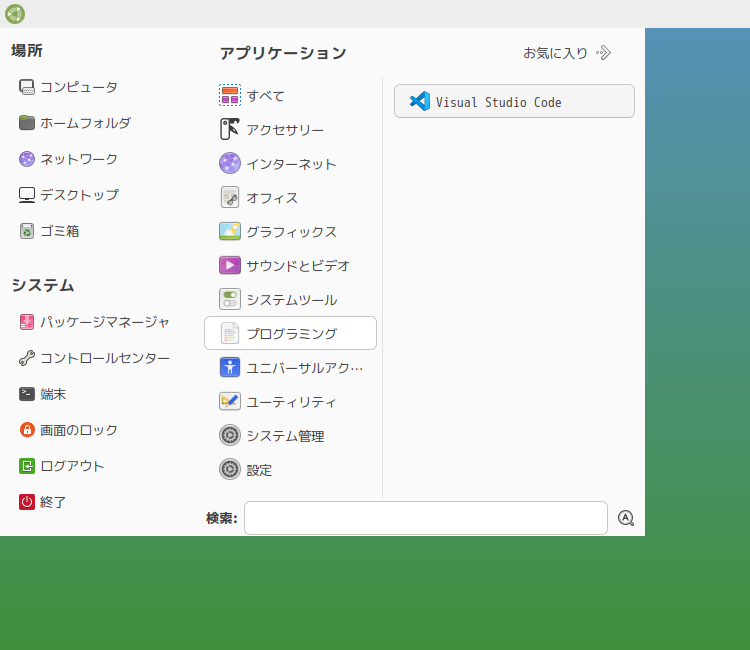The image size is (750, 650).
Task: Switch to お気に入り favorites view
Action: click(x=567, y=53)
